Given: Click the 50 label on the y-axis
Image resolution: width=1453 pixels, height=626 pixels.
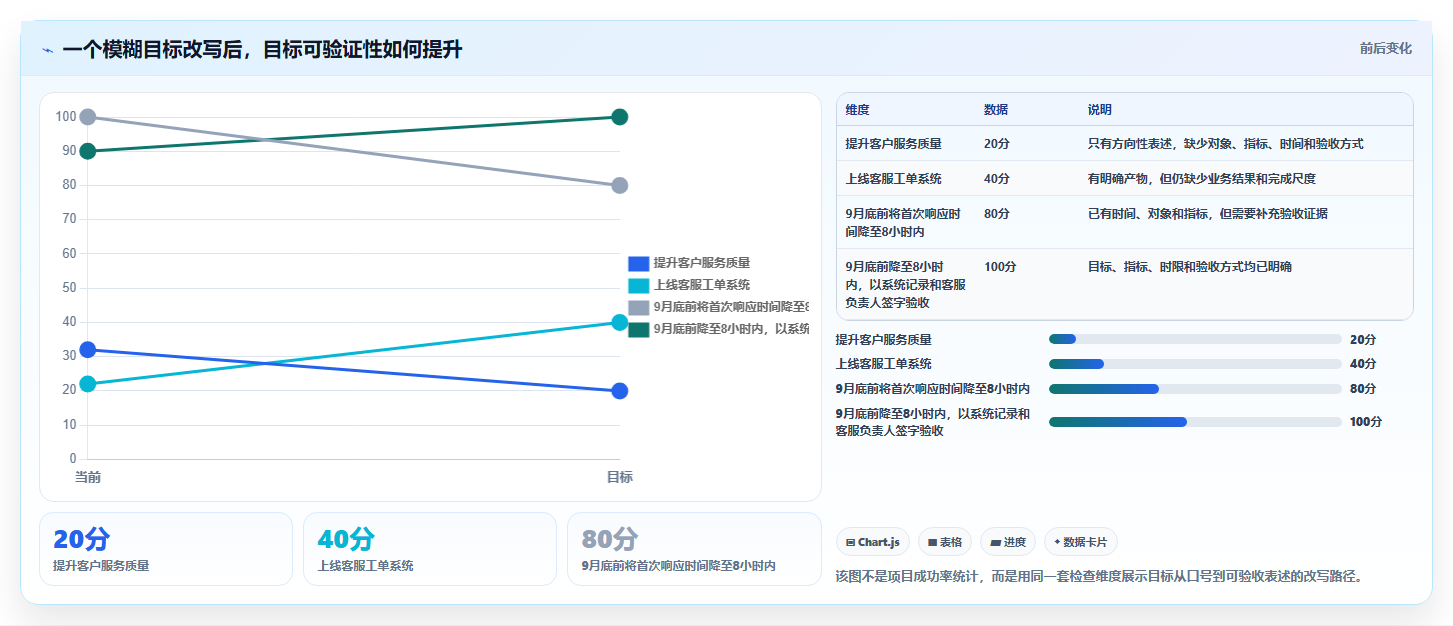Looking at the screenshot, I should (69, 288).
